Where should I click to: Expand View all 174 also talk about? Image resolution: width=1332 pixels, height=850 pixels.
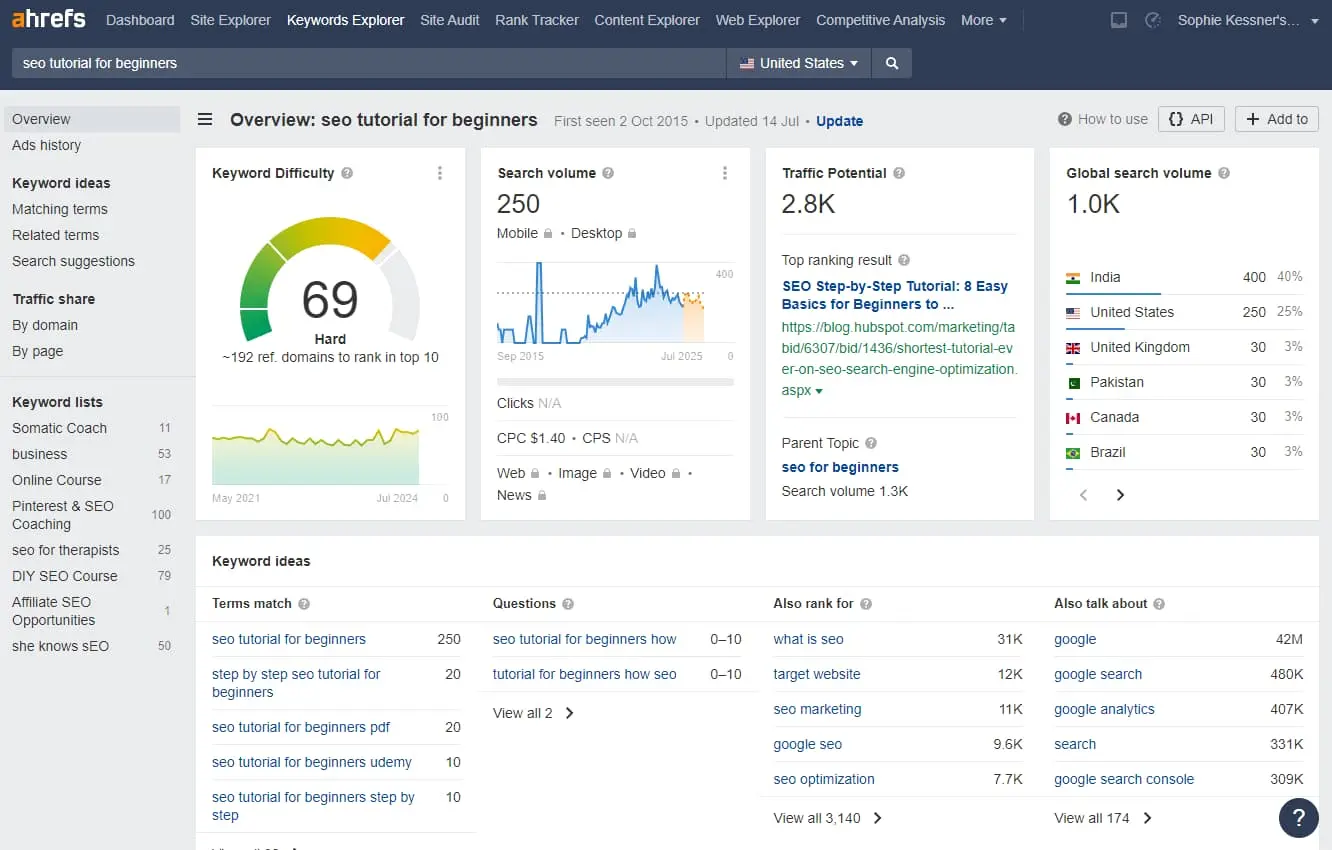(x=1103, y=818)
